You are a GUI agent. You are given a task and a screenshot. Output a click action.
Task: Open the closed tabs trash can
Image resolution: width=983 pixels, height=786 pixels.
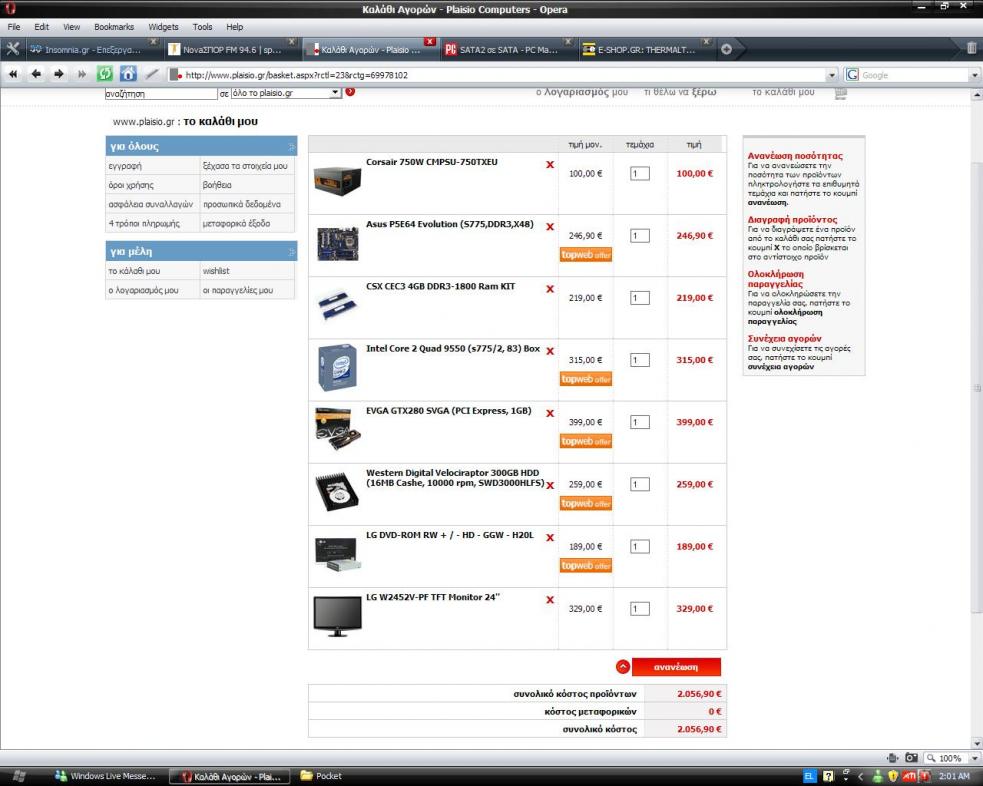point(971,48)
